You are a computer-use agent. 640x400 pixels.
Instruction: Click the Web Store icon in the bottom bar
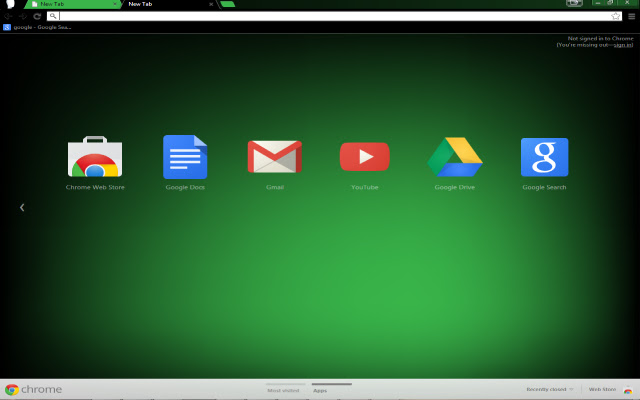pyautogui.click(x=628, y=390)
